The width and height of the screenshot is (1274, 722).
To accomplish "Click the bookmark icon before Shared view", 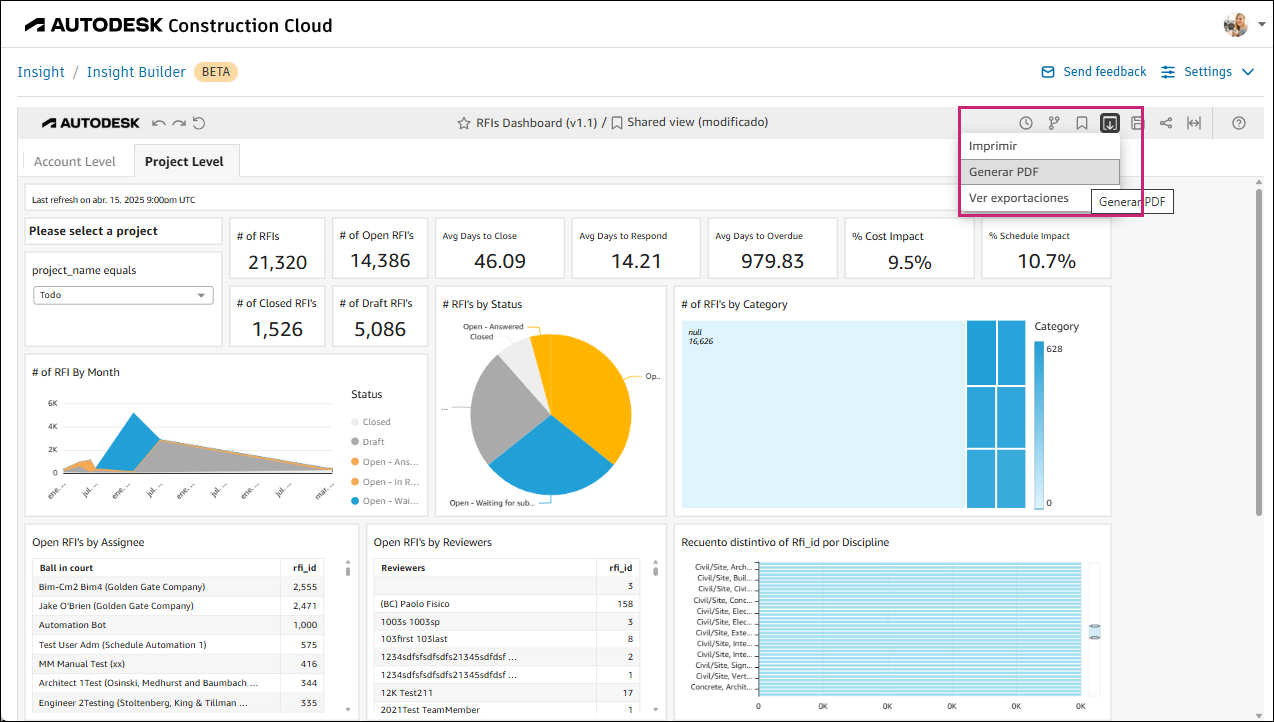I will pos(617,123).
